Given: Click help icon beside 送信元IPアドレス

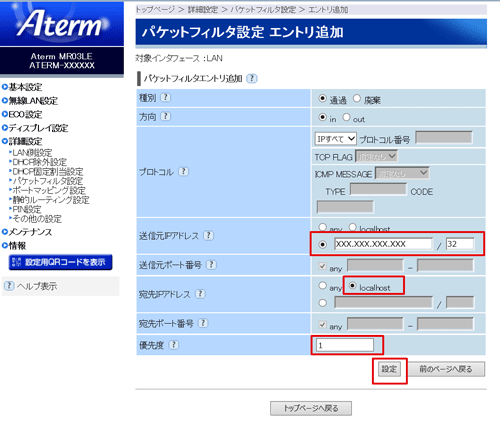Looking at the screenshot, I should pyautogui.click(x=209, y=235).
